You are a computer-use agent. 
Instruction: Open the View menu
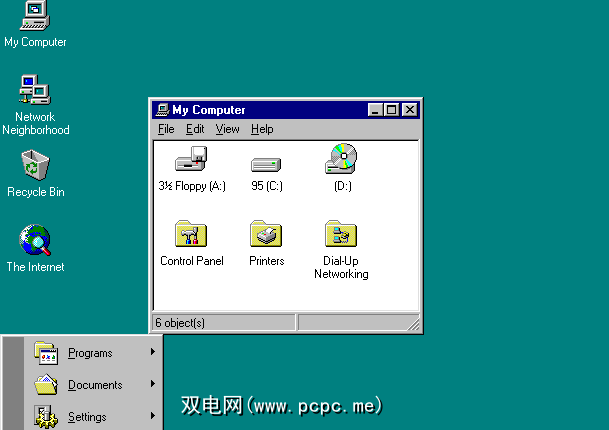tap(227, 129)
